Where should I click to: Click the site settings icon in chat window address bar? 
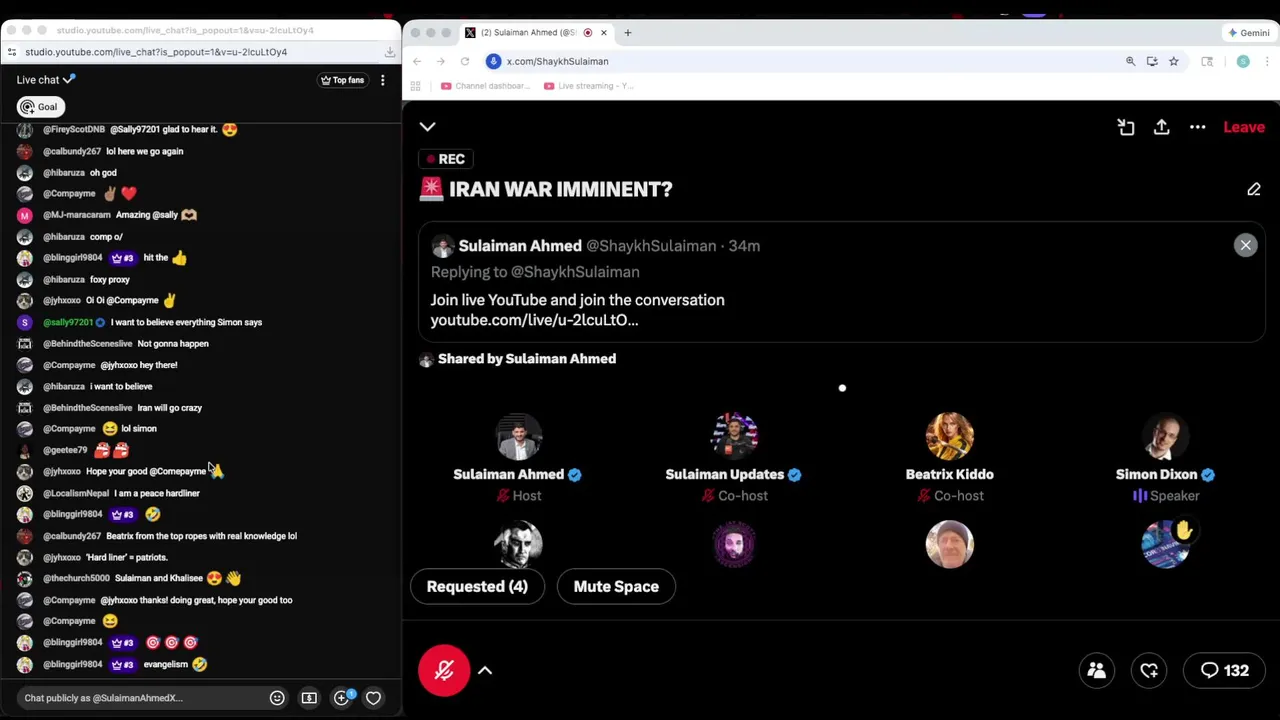click(11, 52)
